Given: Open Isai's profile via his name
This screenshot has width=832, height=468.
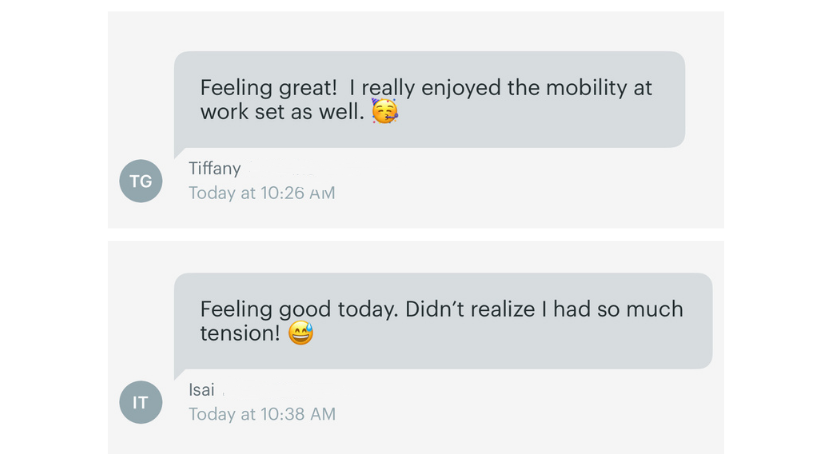Looking at the screenshot, I should coord(202,390).
